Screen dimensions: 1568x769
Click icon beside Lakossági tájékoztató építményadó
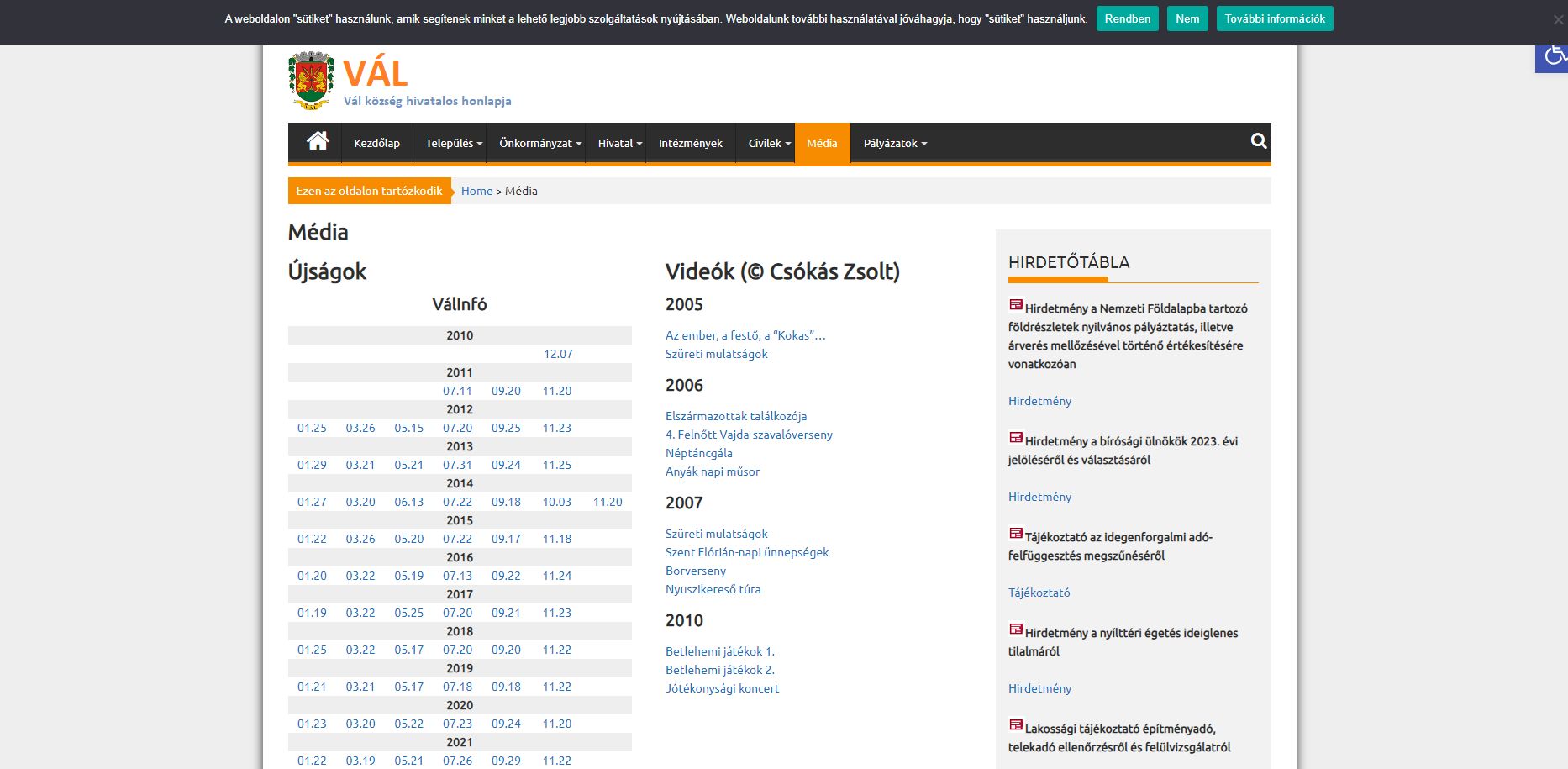1016,725
